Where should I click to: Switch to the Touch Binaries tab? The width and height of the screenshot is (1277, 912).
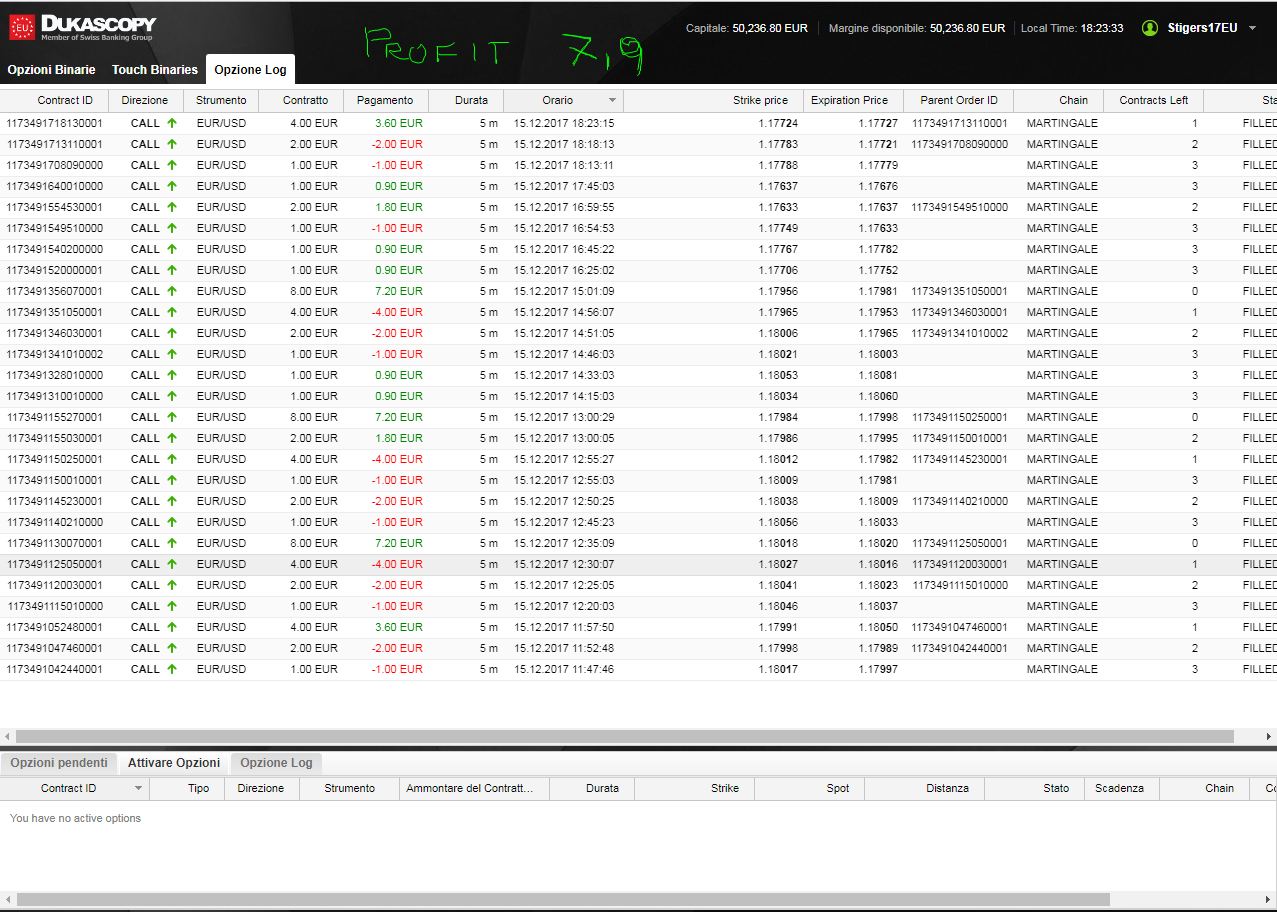tap(155, 70)
